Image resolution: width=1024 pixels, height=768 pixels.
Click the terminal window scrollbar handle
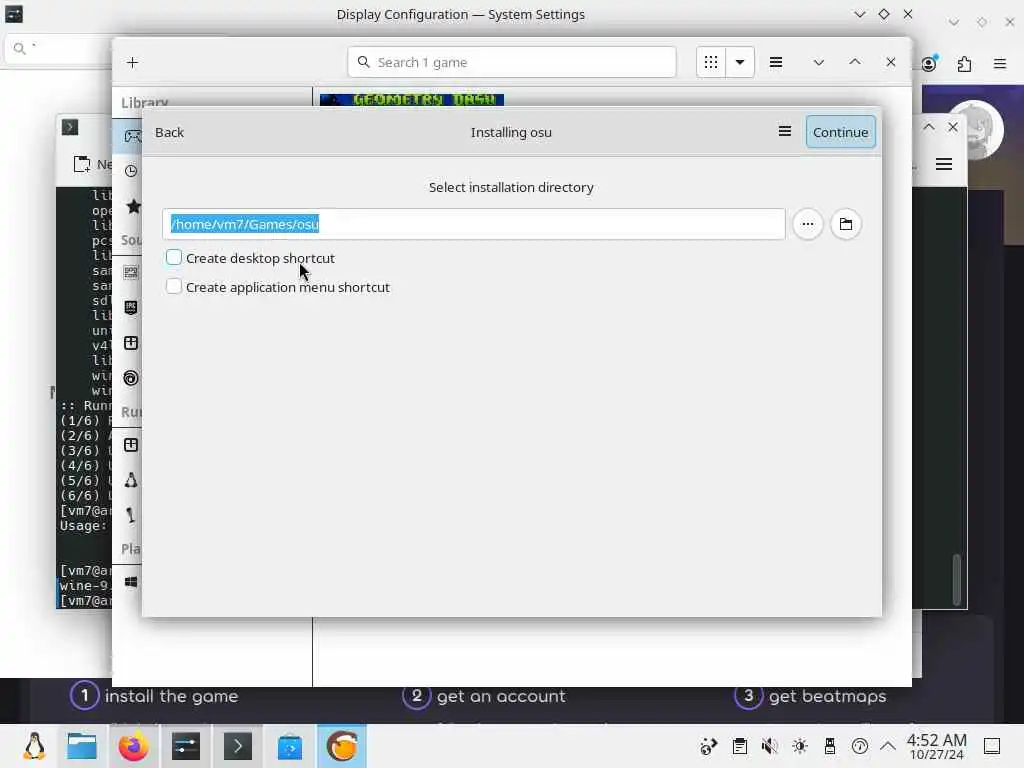pyautogui.click(x=956, y=579)
